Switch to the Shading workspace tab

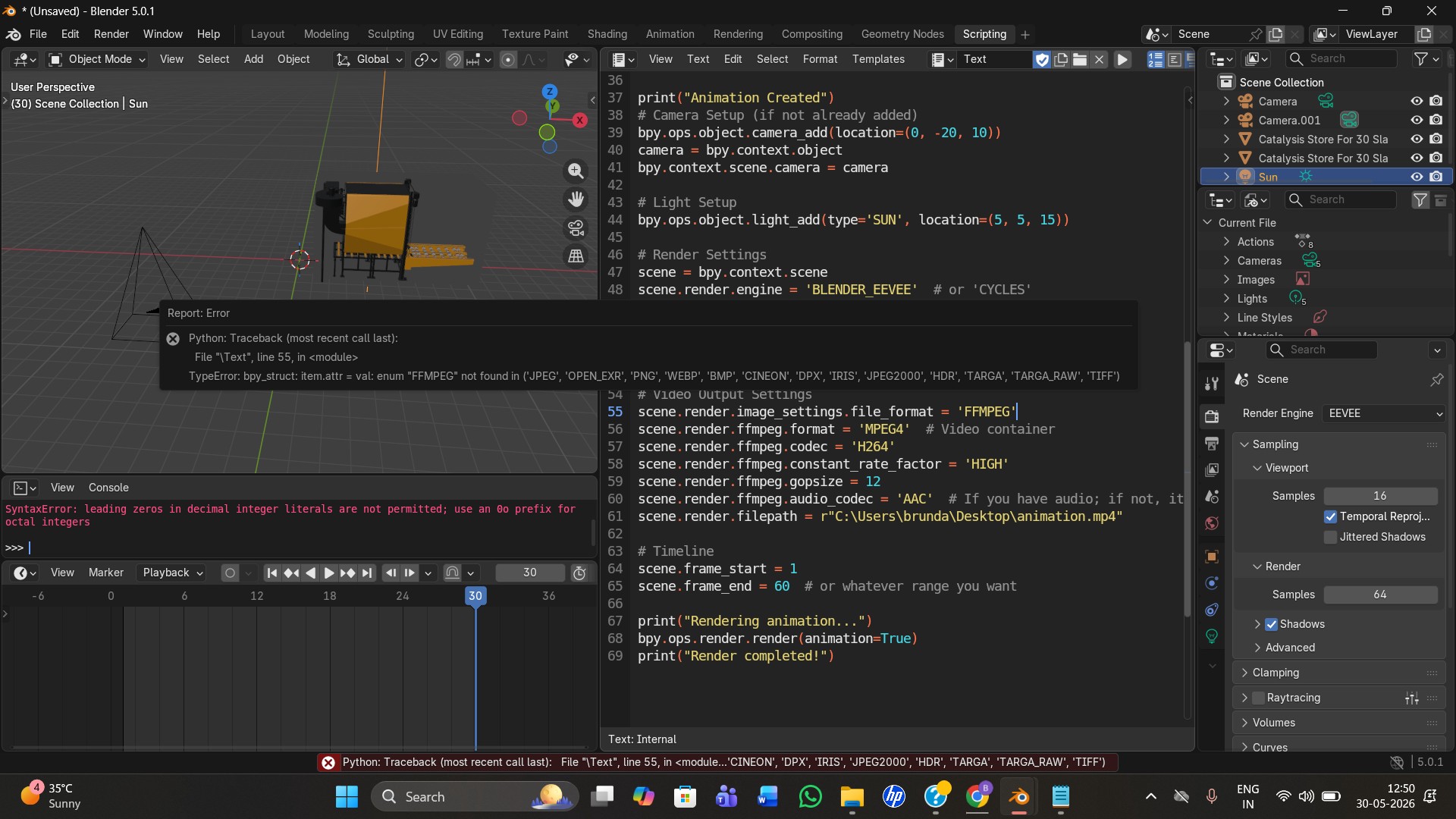coord(607,34)
